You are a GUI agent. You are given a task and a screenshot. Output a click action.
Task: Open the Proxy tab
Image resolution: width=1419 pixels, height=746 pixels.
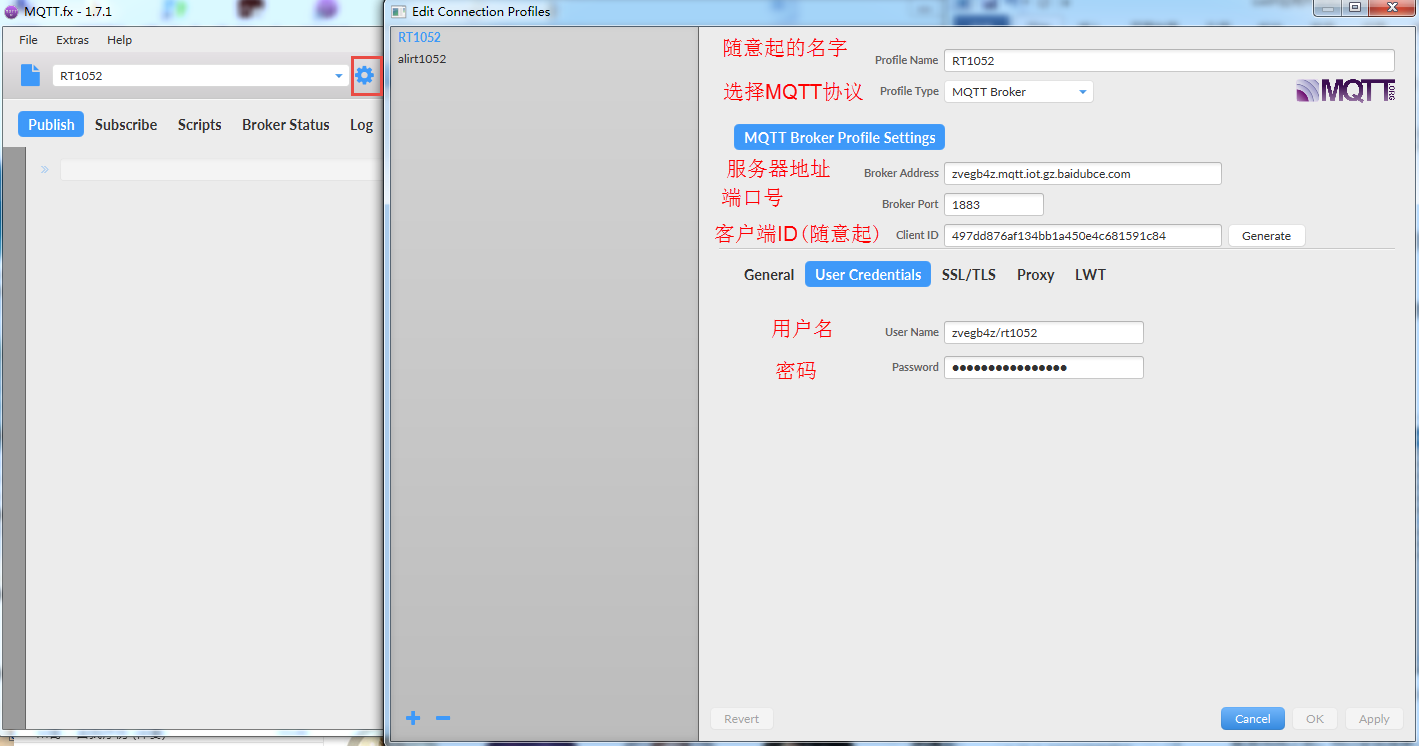point(1036,275)
